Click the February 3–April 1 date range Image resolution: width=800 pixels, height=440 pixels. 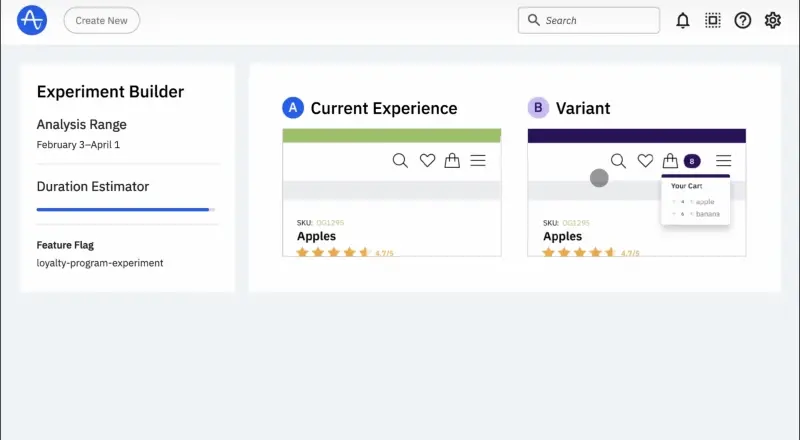pos(78,144)
